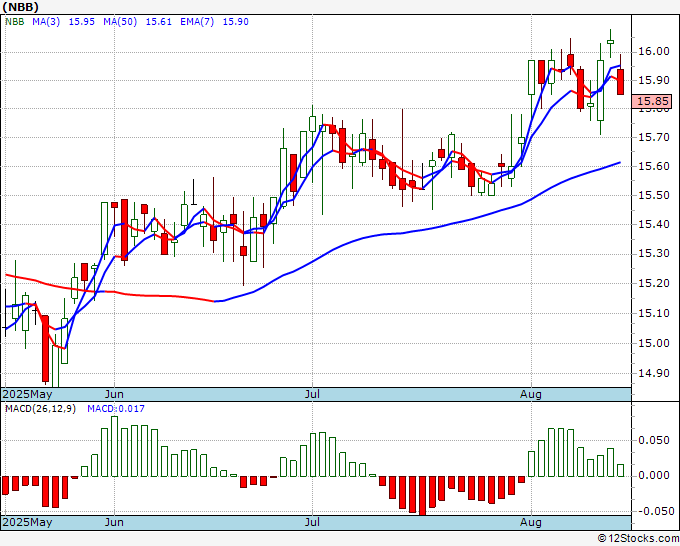This screenshot has width=680, height=546.
Task: Click the EMA(7) legend label
Action: tap(197, 22)
